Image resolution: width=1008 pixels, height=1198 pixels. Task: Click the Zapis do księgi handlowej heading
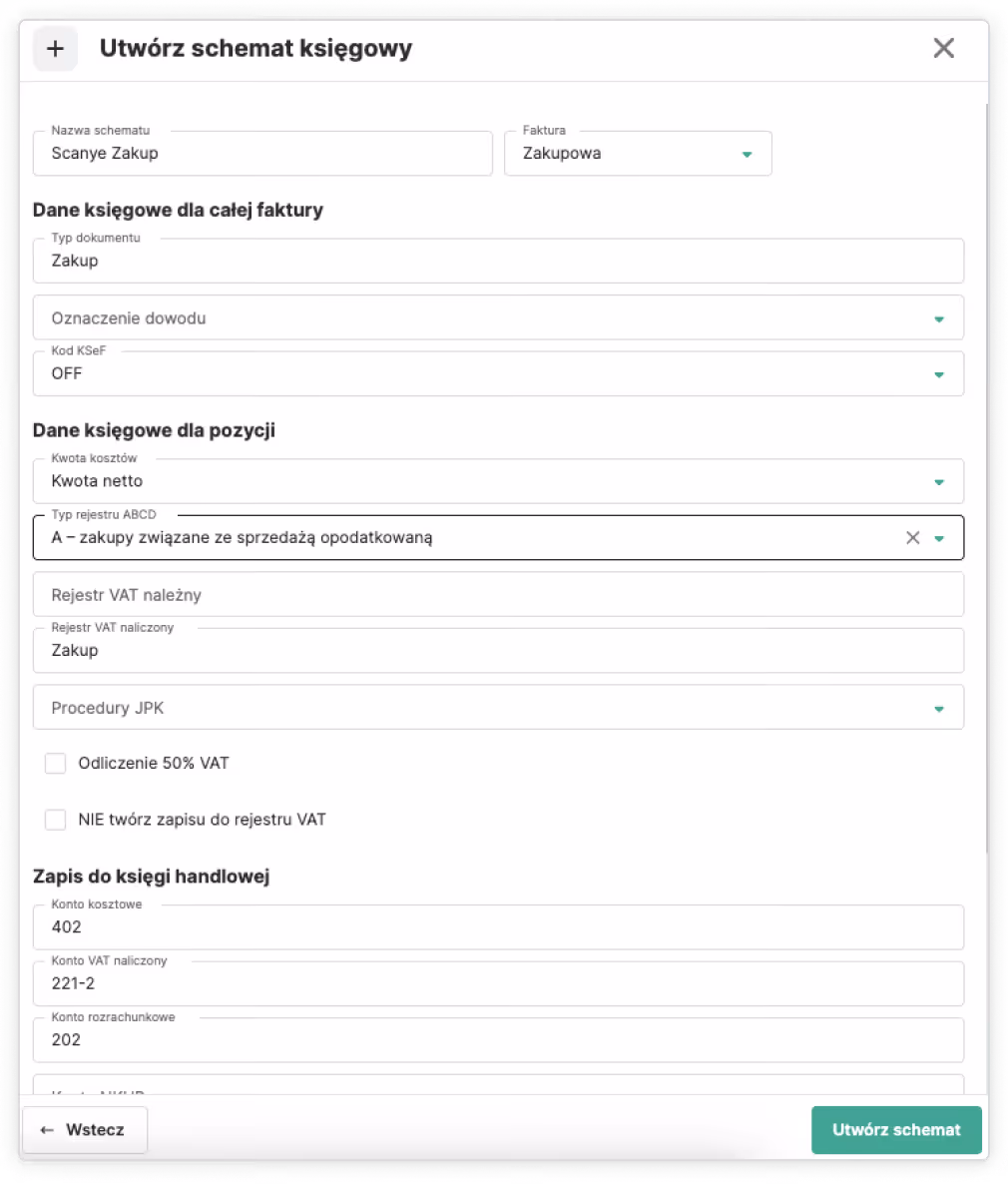coord(152,877)
